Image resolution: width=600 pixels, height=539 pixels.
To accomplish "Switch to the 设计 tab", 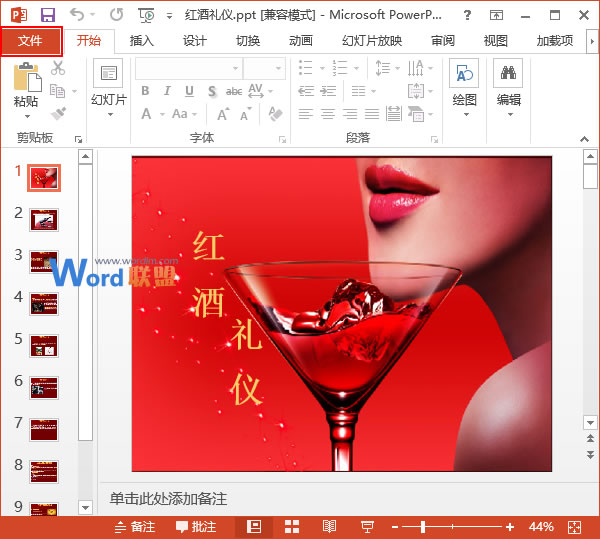I will point(194,41).
